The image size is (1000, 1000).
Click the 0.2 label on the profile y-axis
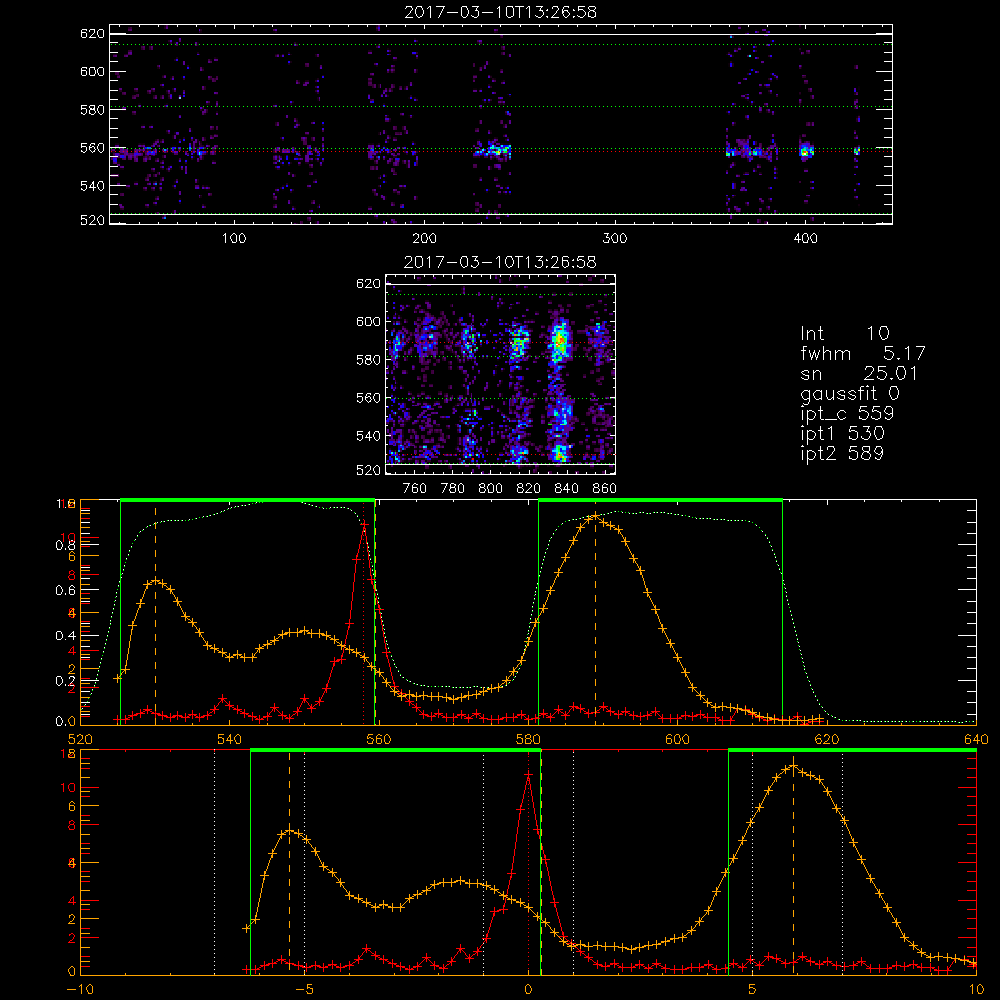[65, 681]
